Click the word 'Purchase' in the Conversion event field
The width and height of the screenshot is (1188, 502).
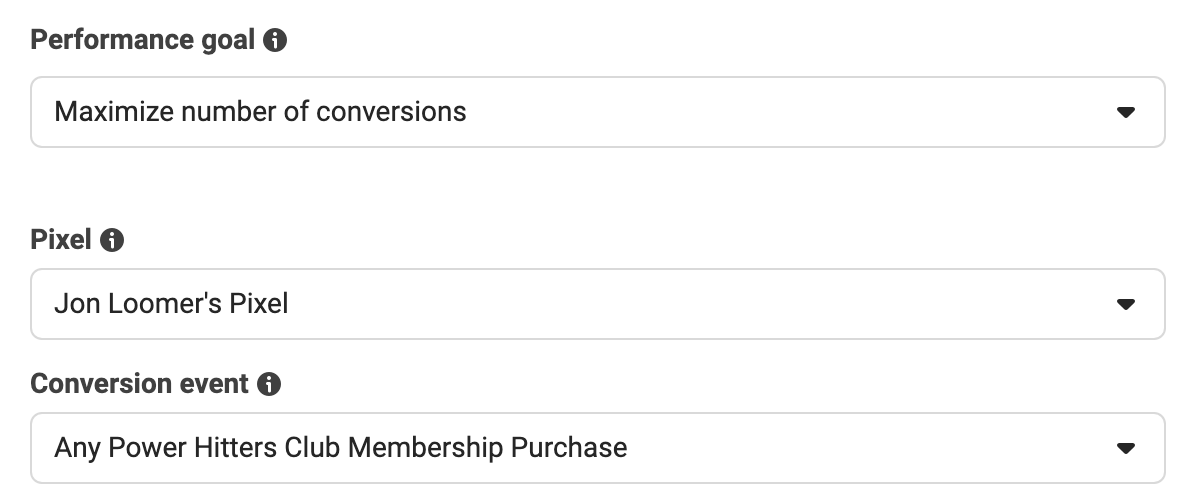click(569, 448)
